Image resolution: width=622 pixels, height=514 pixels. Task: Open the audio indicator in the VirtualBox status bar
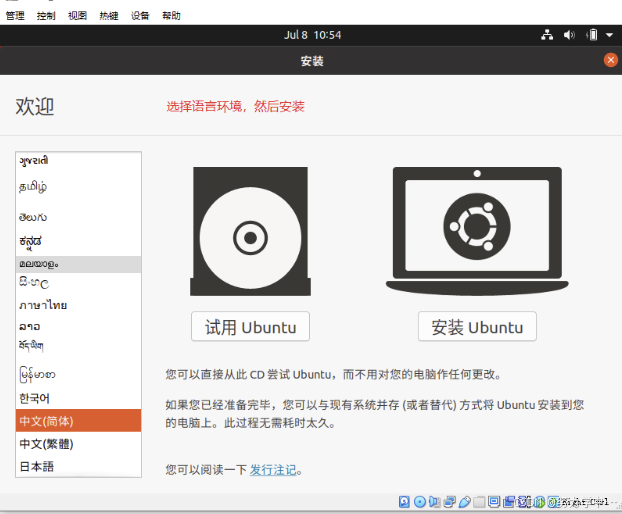point(434,502)
